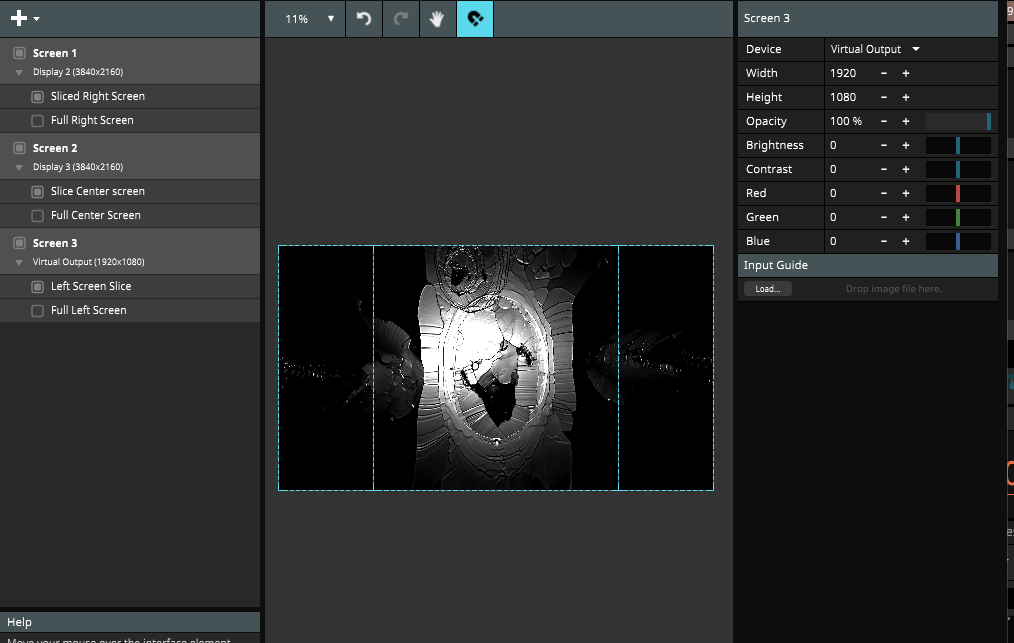Click the Load... input guide button

point(767,289)
